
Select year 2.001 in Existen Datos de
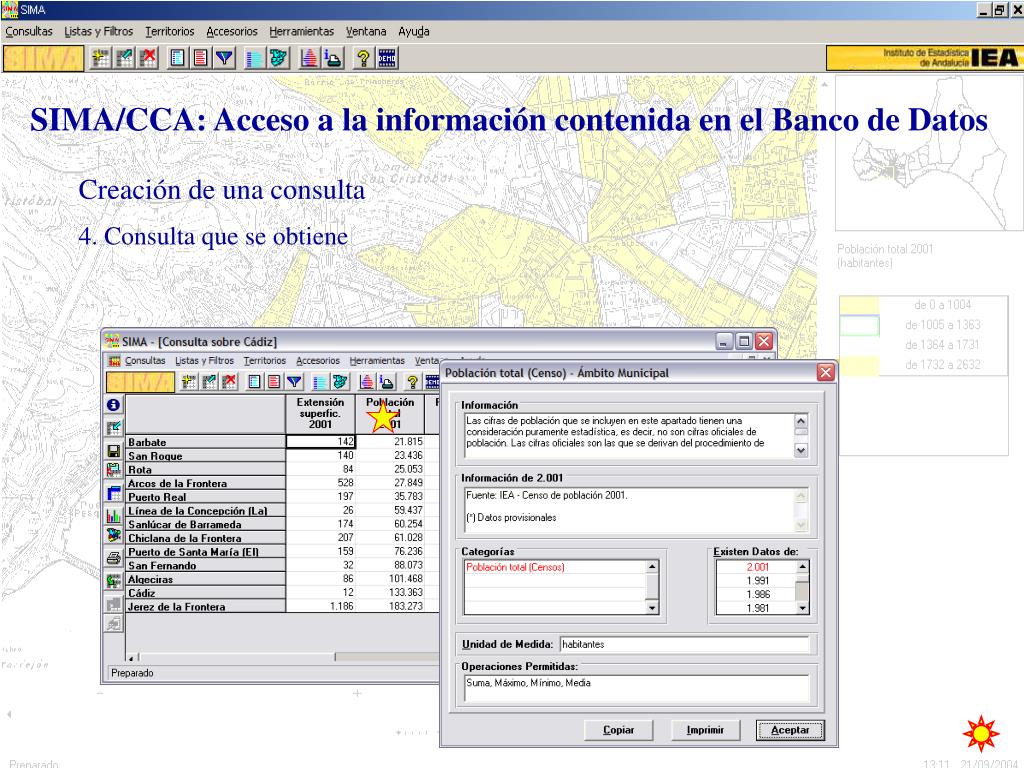[757, 567]
